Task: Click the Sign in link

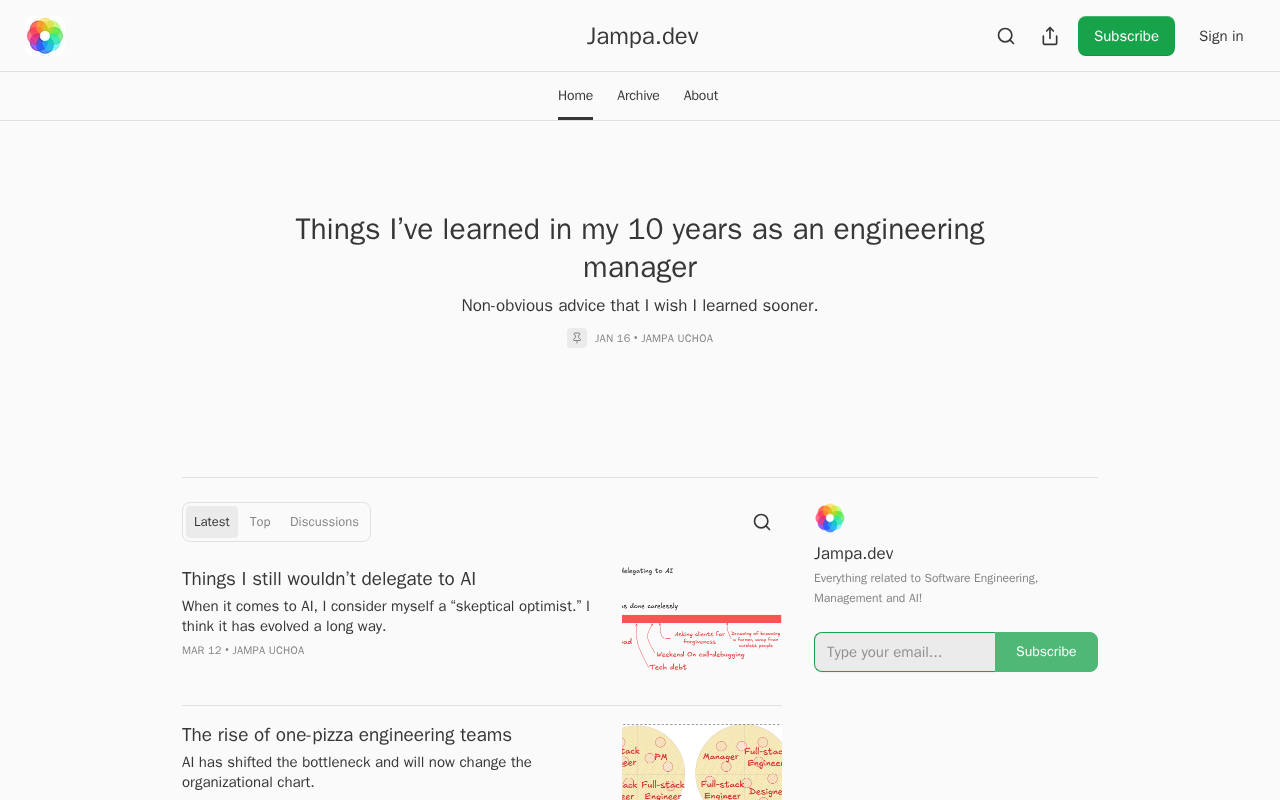Action: tap(1221, 36)
